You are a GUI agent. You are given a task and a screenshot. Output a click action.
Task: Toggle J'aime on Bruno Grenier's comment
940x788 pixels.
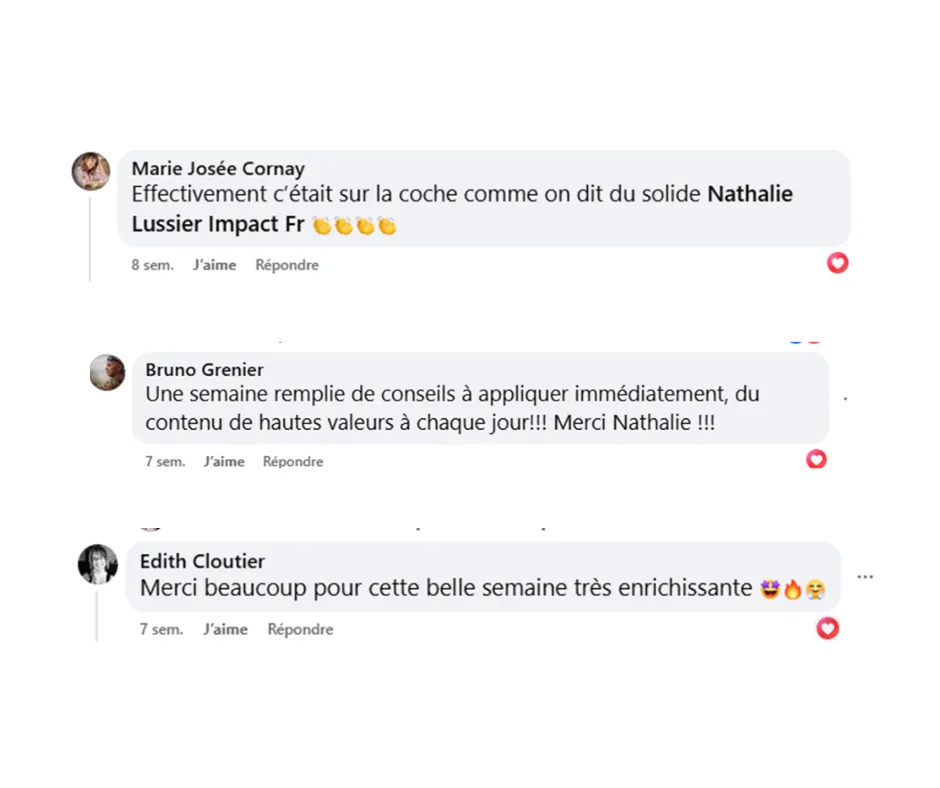[x=223, y=461]
